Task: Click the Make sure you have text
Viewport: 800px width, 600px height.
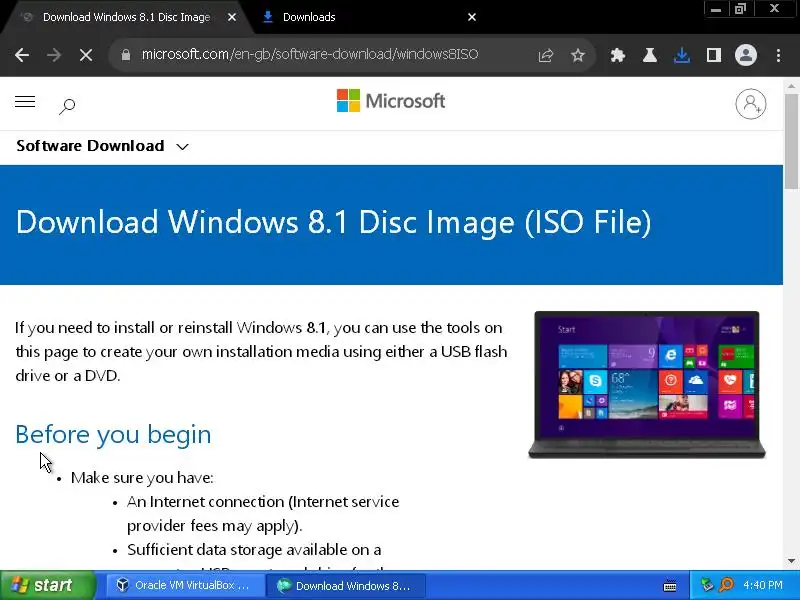Action: point(142,478)
